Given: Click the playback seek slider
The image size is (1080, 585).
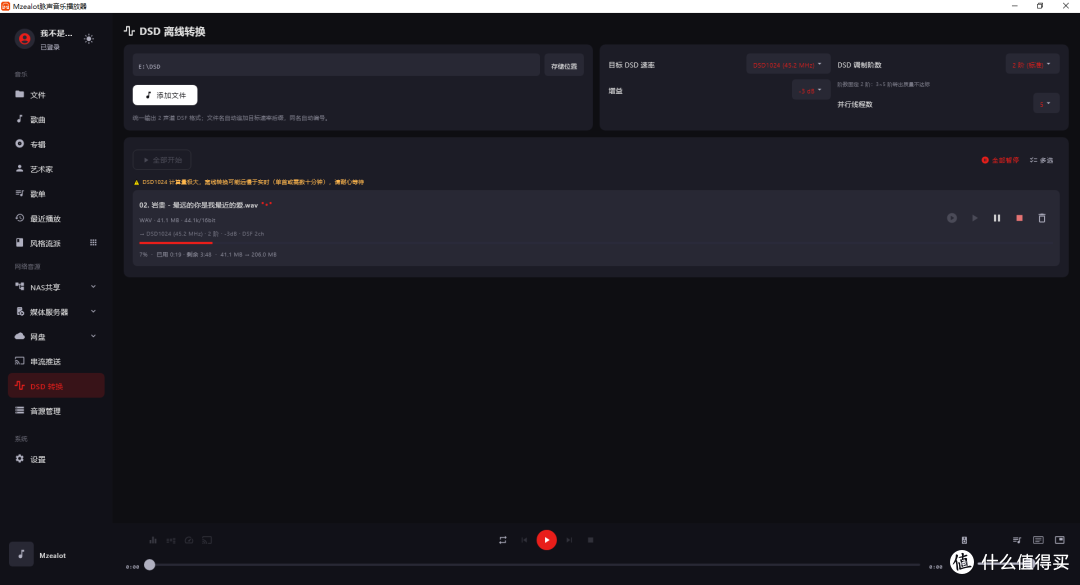Looking at the screenshot, I should (x=534, y=565).
